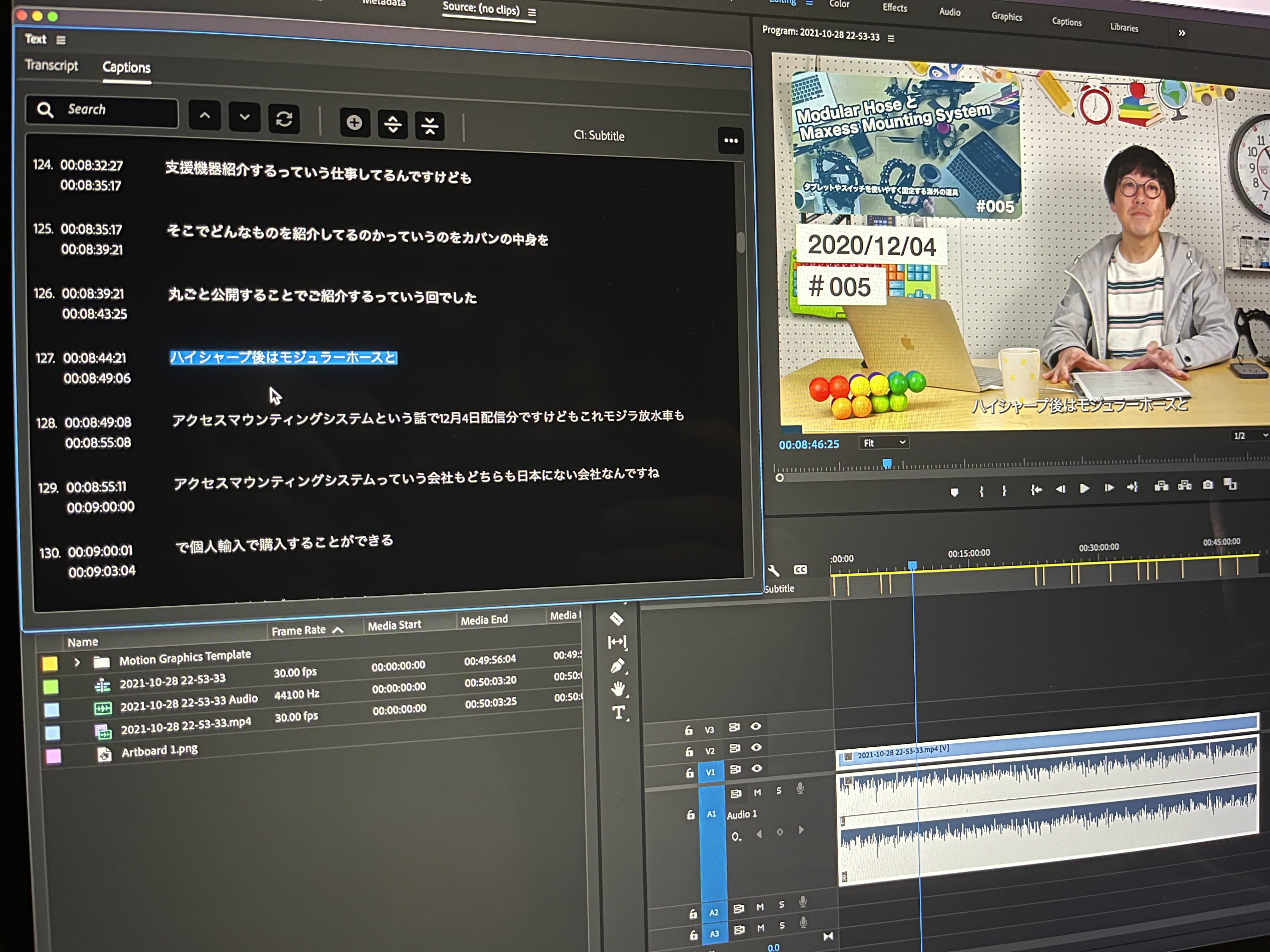The height and width of the screenshot is (952, 1270).
Task: Click Go to Out point button
Action: 1132,487
